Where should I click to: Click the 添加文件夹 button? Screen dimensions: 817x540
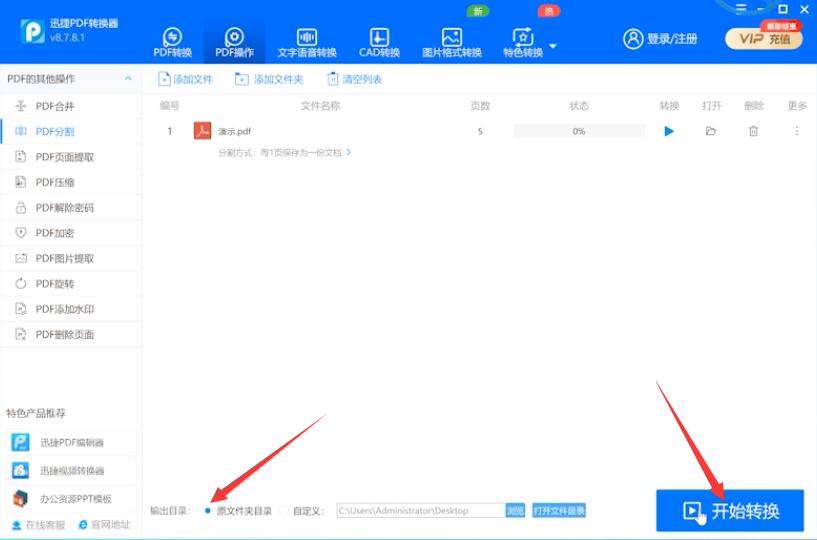click(269, 79)
